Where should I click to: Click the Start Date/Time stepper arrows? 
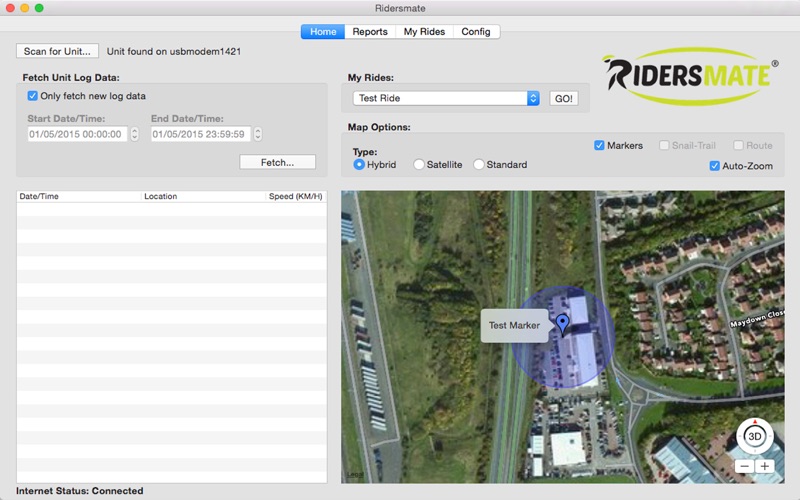[135, 134]
